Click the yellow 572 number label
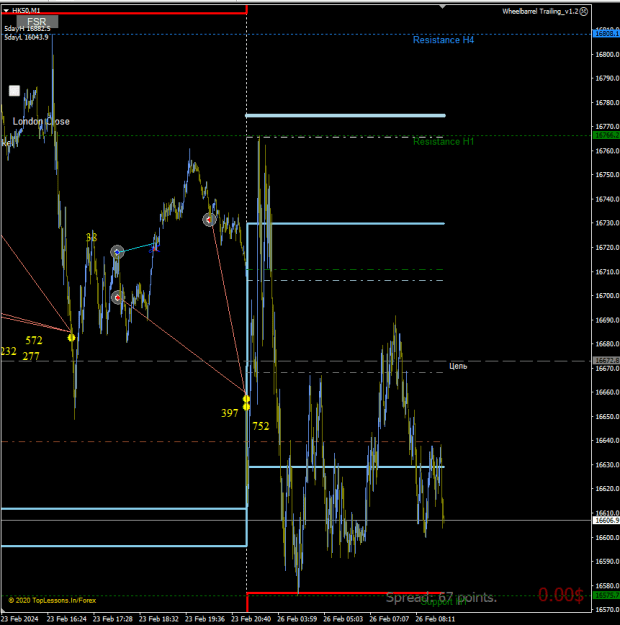The image size is (620, 625). coord(34,340)
